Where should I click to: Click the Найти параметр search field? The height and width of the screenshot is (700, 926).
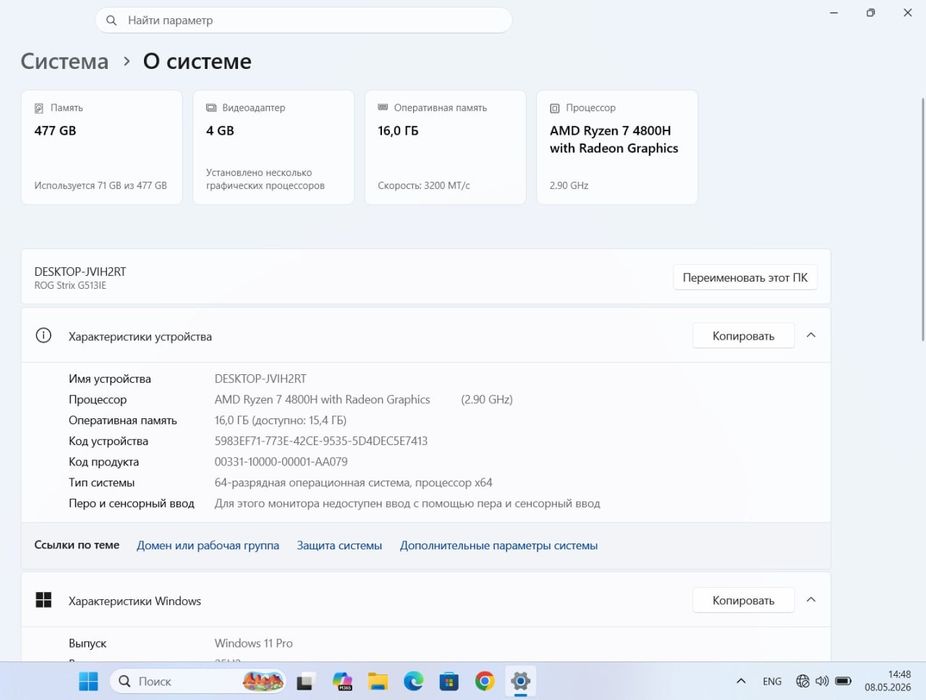[x=304, y=21]
